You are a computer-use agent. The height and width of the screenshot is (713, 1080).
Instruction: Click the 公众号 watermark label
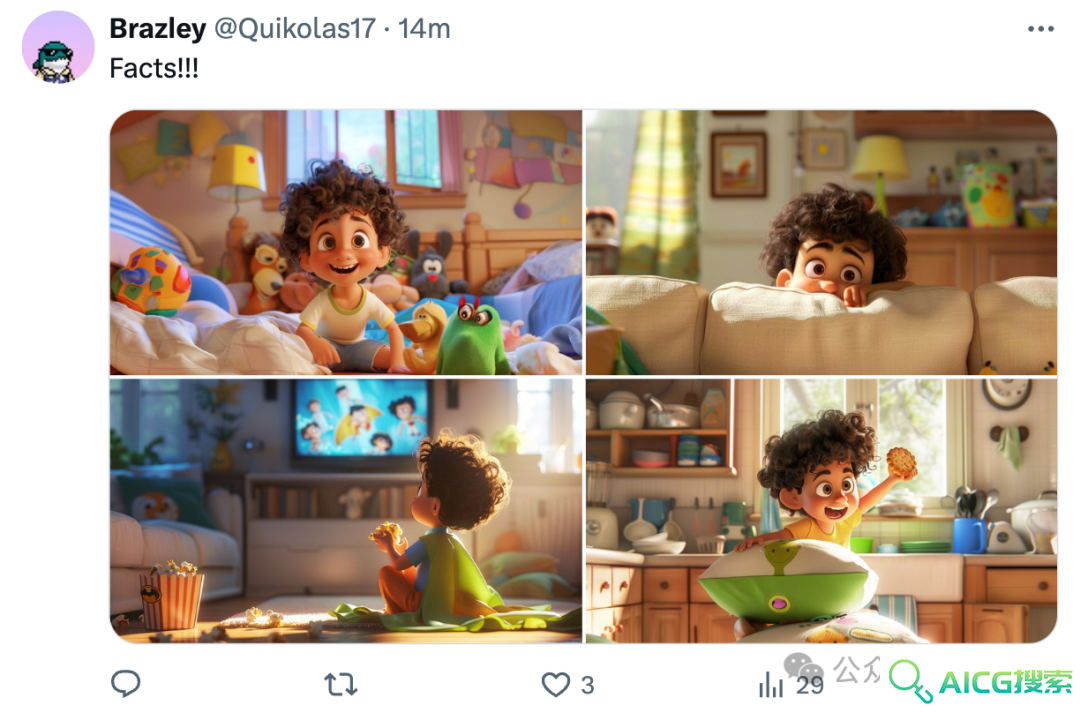point(857,669)
